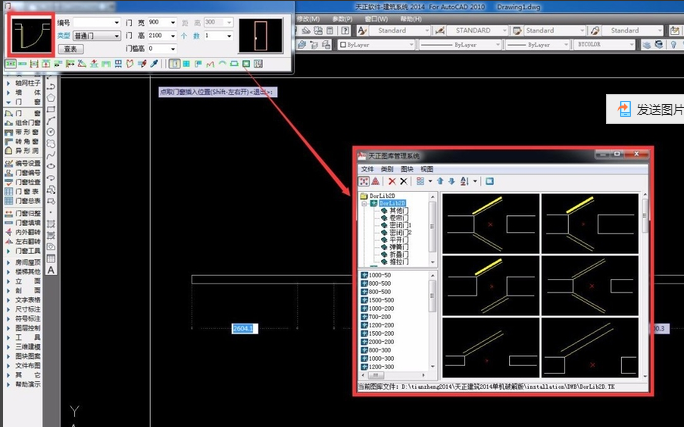Collapse the DorLib2D tree node
The height and width of the screenshot is (427, 684).
[364, 203]
